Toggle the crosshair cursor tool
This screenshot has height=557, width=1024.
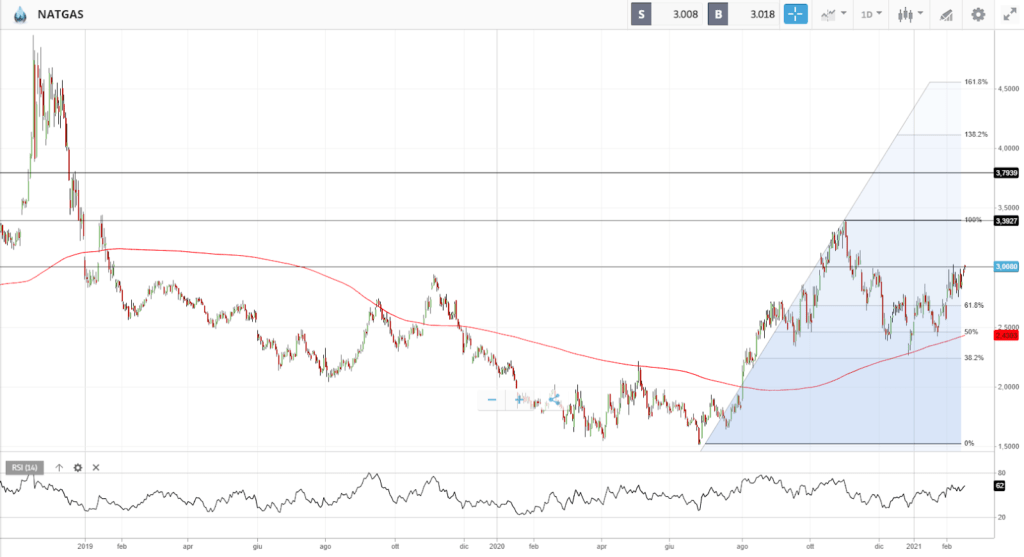tap(795, 14)
